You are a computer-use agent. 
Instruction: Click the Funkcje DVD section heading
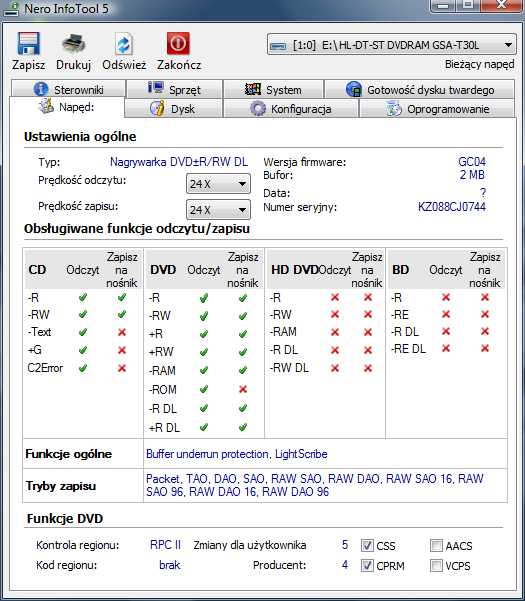(x=65, y=519)
